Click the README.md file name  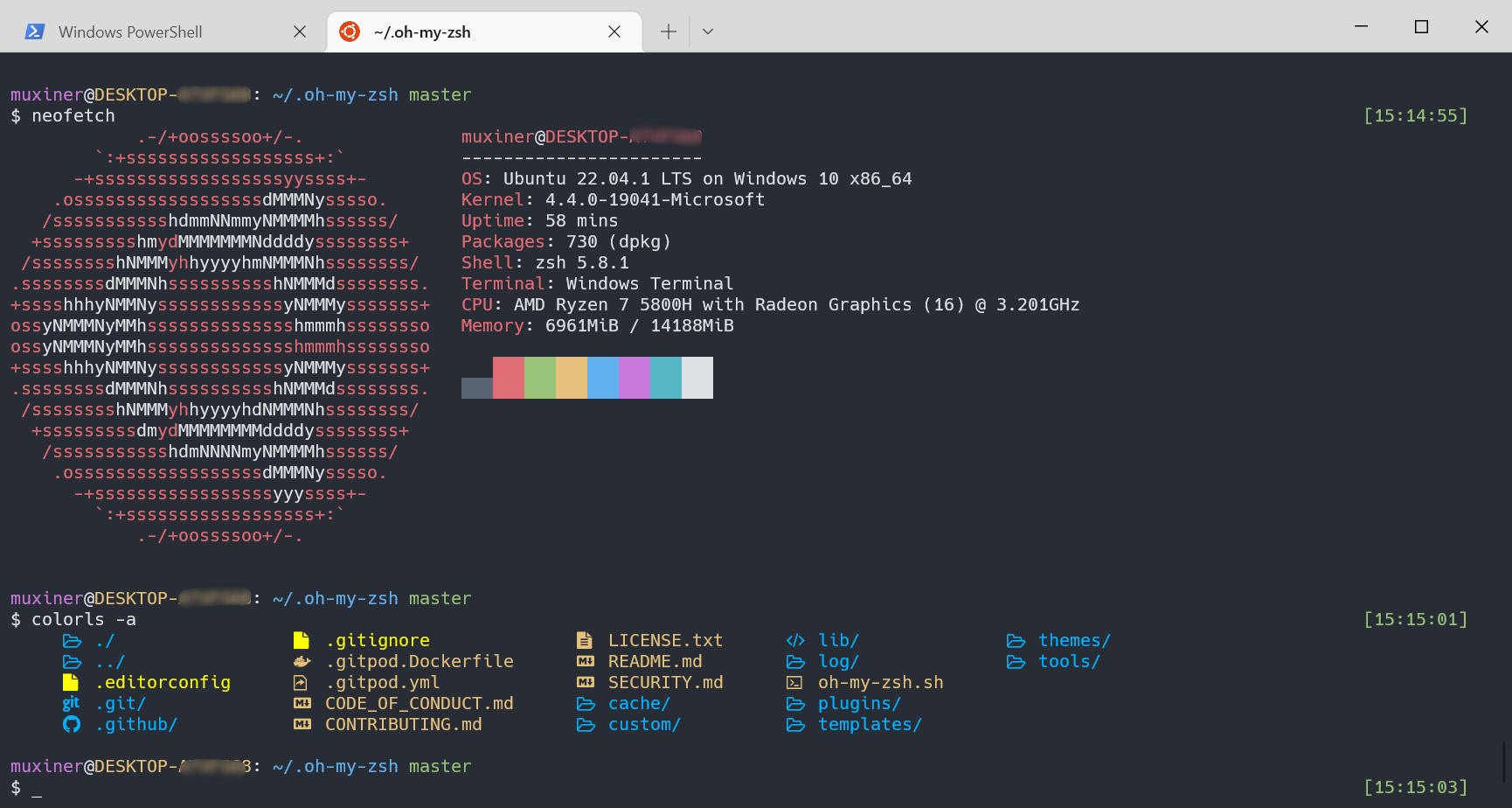pyautogui.click(x=655, y=661)
